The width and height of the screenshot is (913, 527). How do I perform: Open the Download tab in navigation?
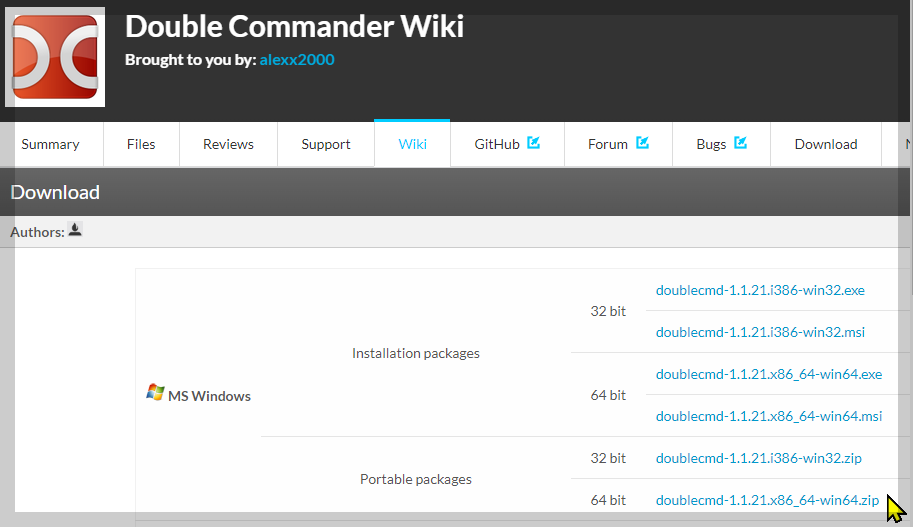tap(826, 144)
